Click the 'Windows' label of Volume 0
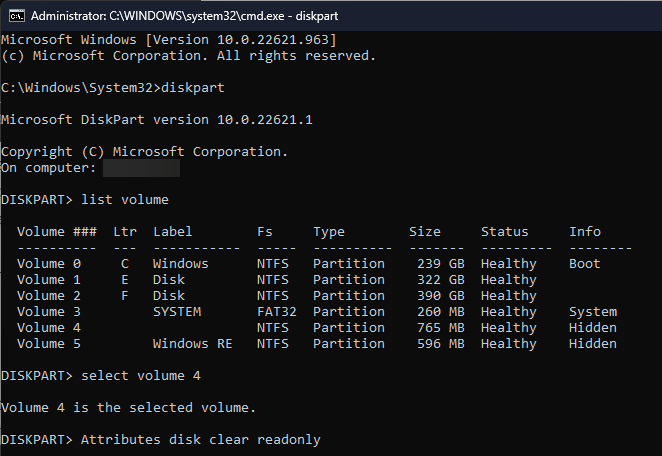662x456 pixels. pos(181,263)
